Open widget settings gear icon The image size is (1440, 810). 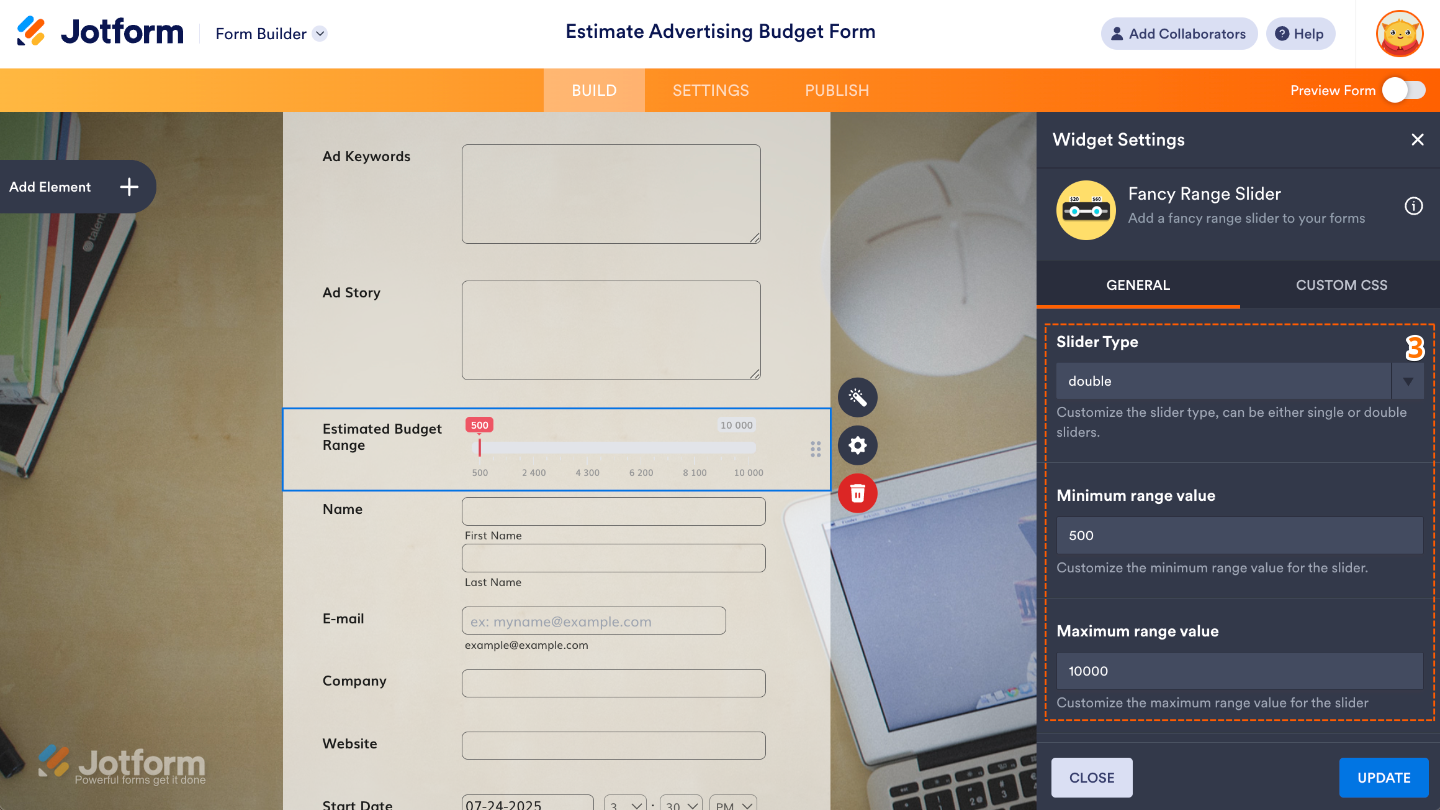tap(857, 445)
